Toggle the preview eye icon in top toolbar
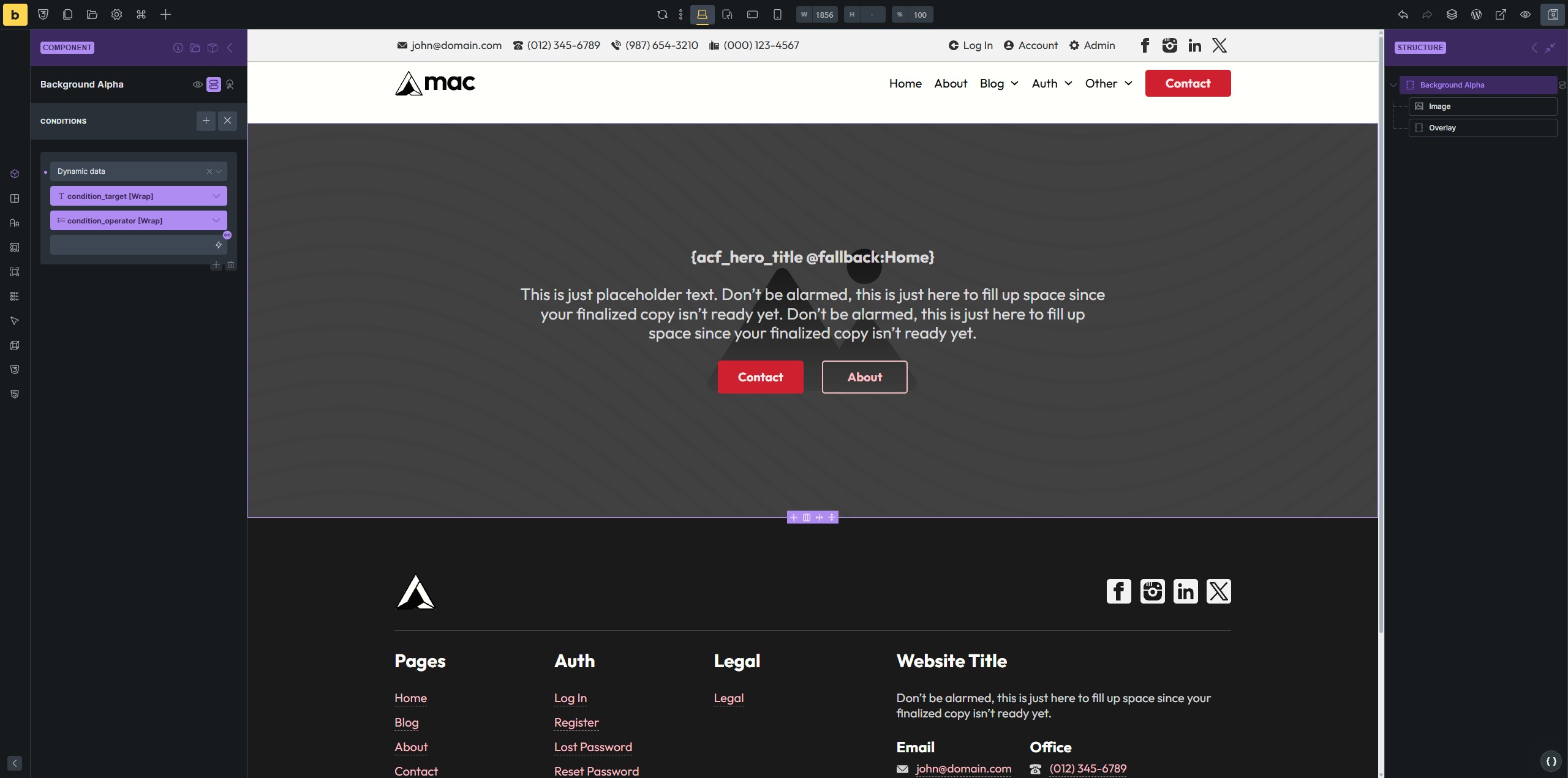Image resolution: width=1568 pixels, height=778 pixels. 1525,15
